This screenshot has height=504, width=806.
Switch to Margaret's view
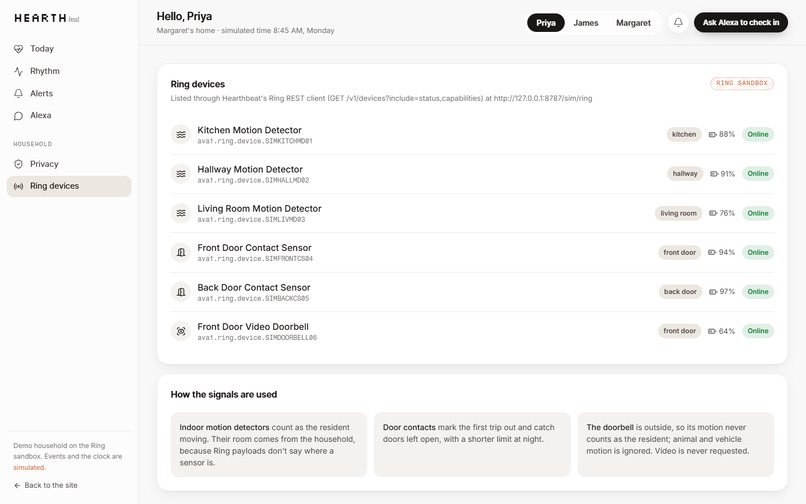pos(633,23)
